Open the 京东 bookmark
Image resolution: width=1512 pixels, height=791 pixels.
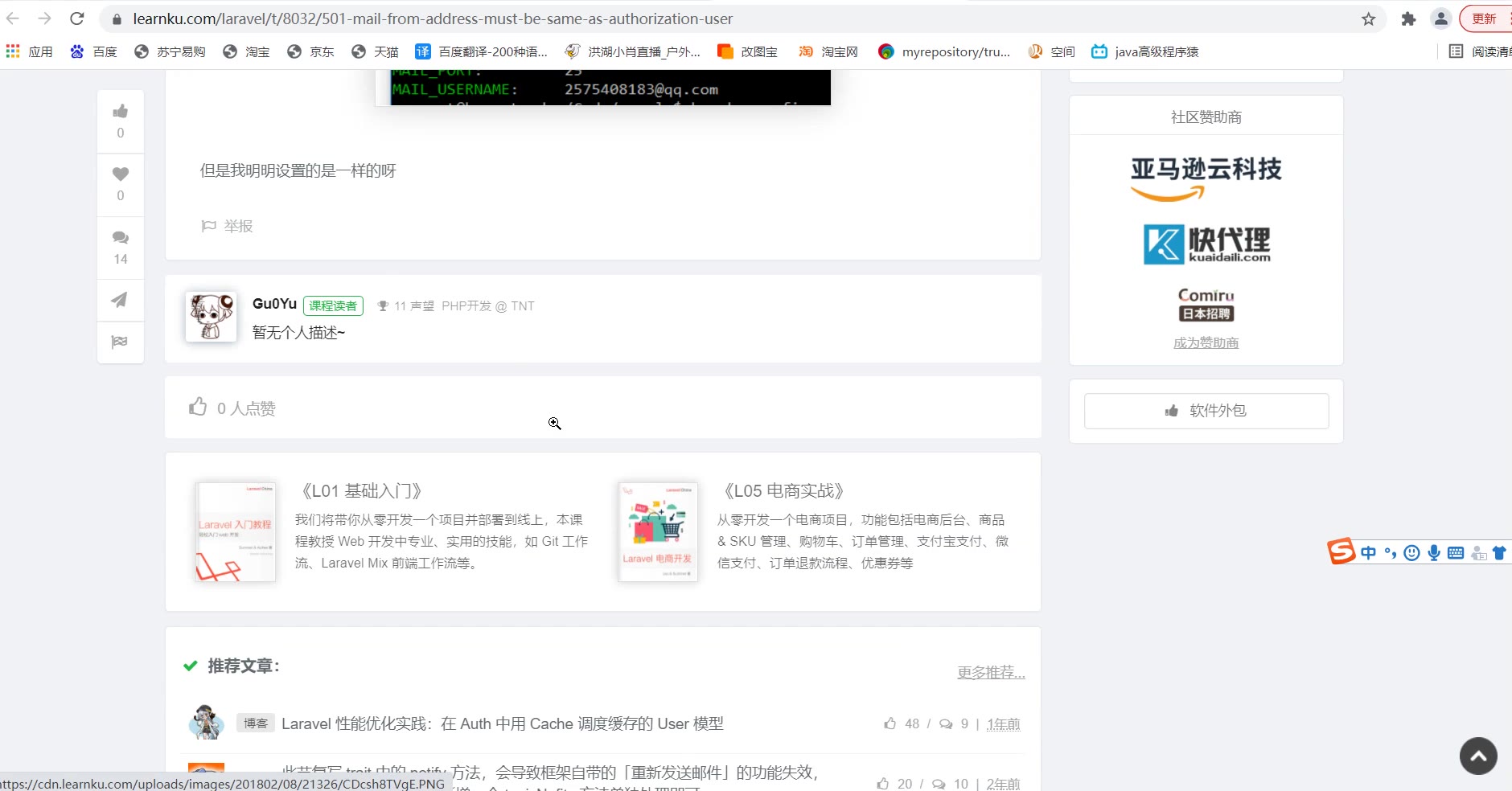311,51
